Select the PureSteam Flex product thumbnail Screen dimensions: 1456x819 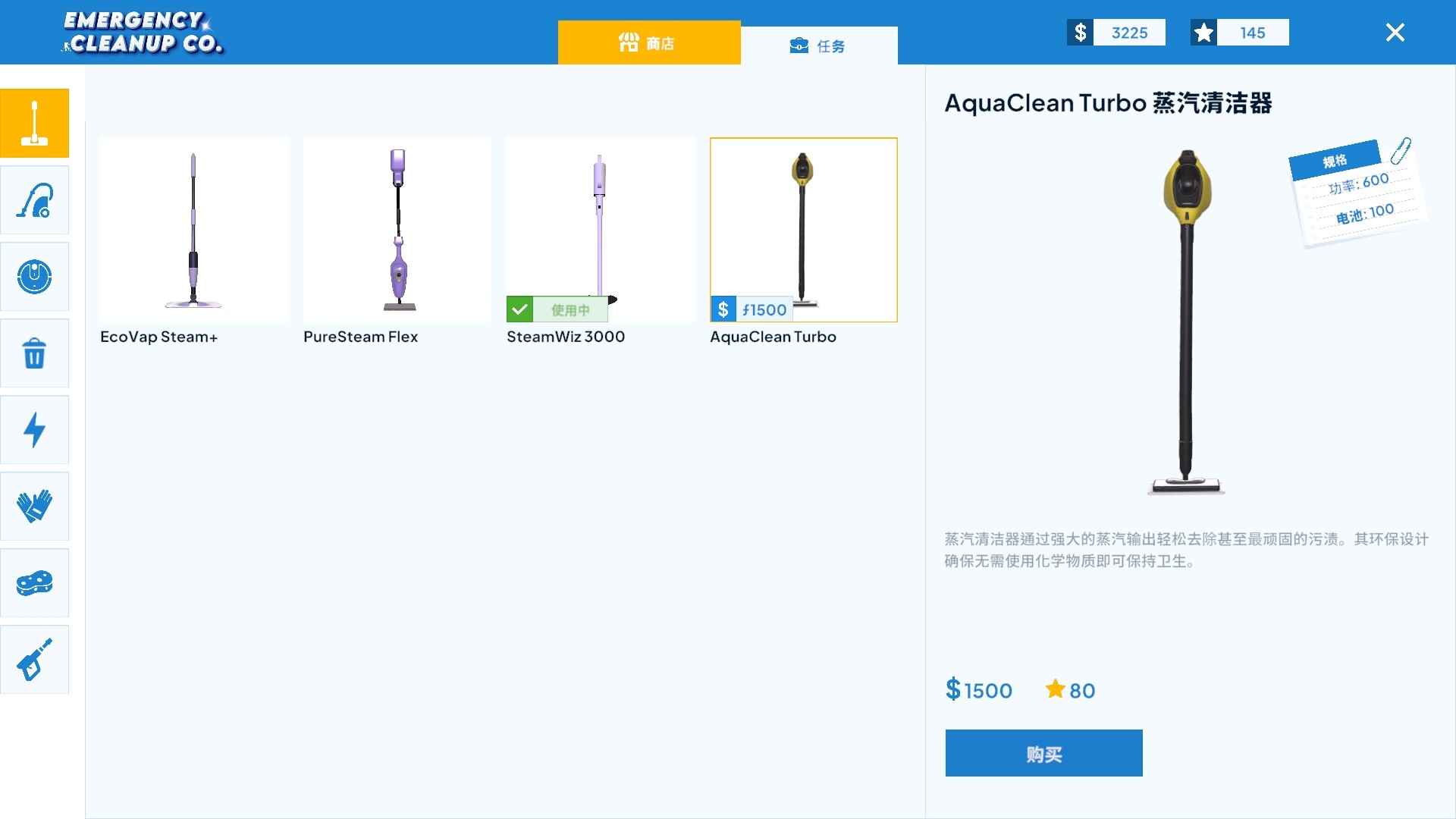point(397,229)
